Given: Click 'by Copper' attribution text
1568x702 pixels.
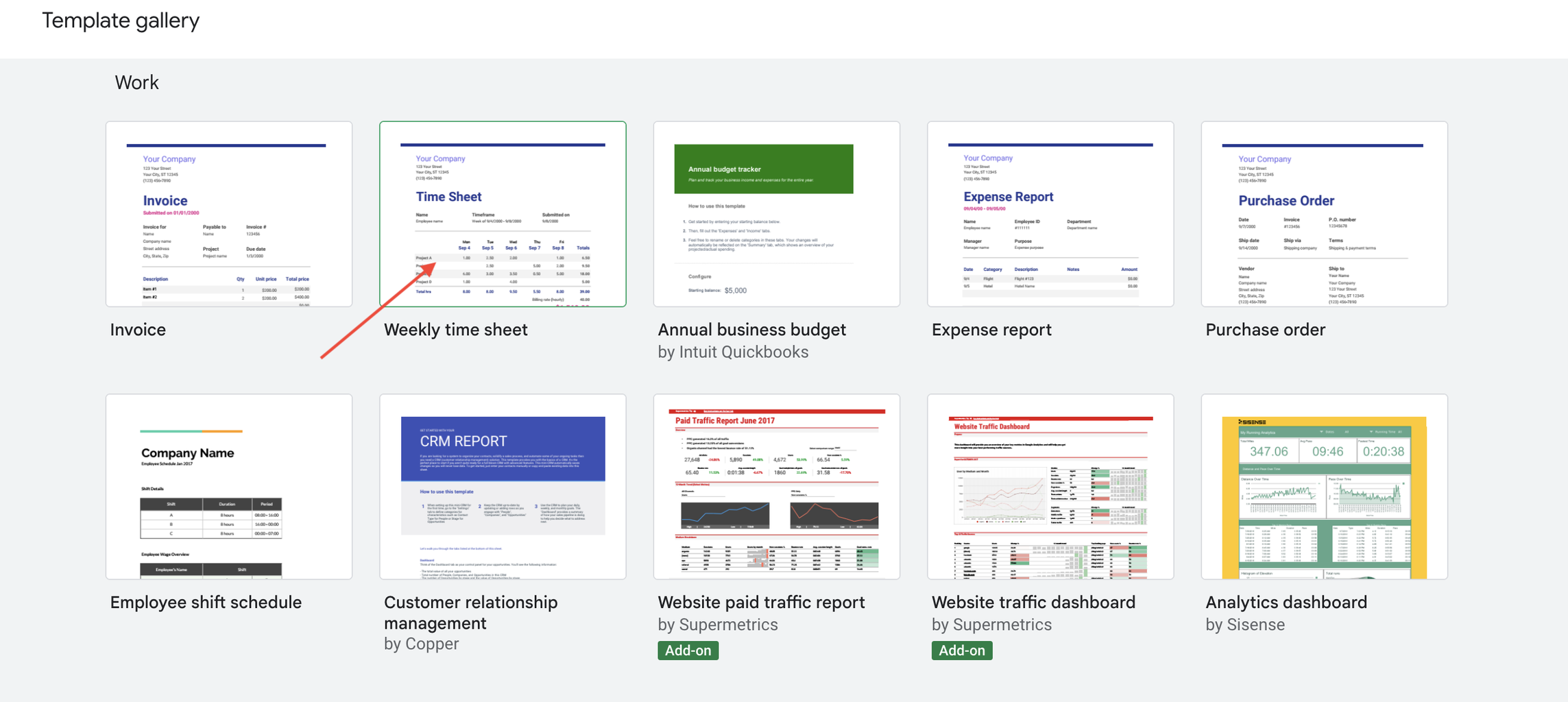Looking at the screenshot, I should 422,644.
